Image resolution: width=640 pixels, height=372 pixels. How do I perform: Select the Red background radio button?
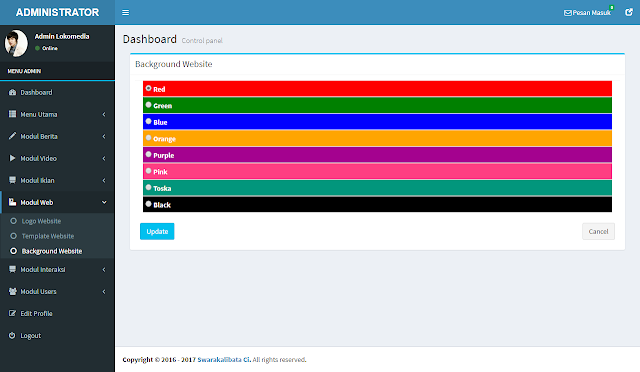click(149, 88)
